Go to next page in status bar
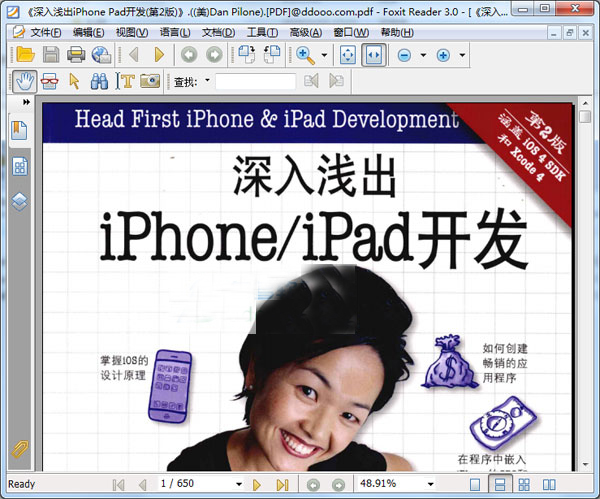Image resolution: width=600 pixels, height=499 pixels. [x=257, y=485]
